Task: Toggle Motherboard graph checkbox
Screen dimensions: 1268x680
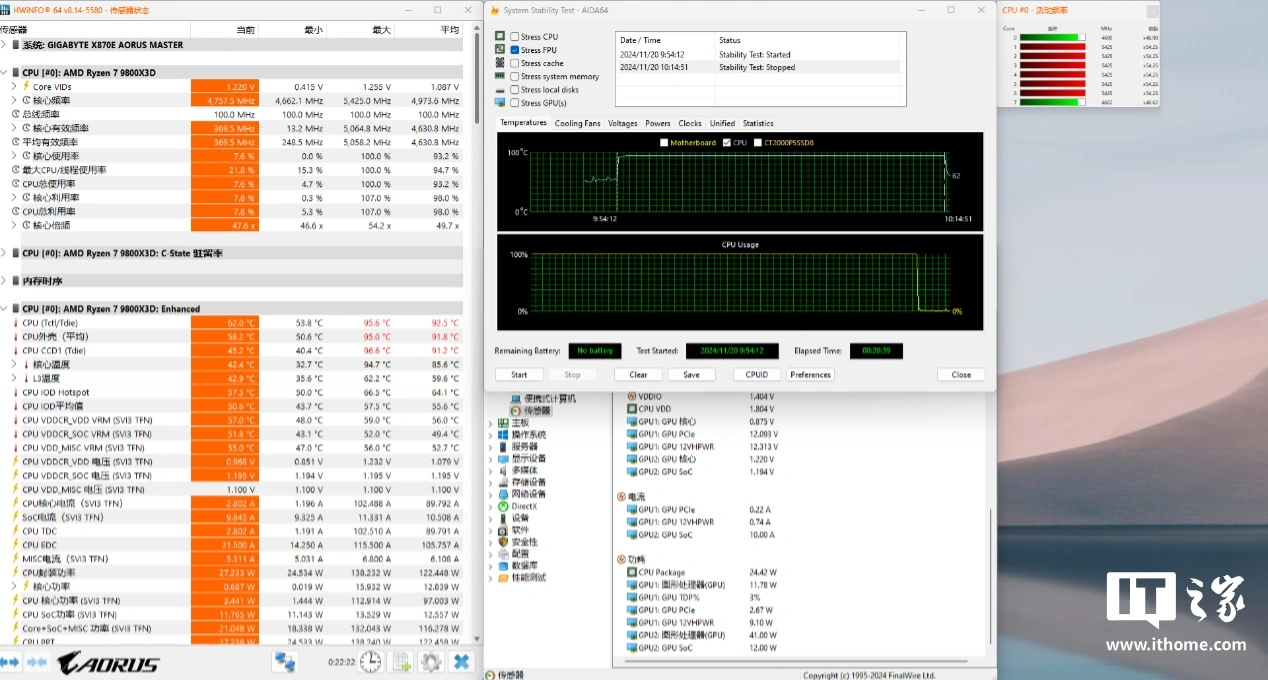Action: tap(665, 143)
